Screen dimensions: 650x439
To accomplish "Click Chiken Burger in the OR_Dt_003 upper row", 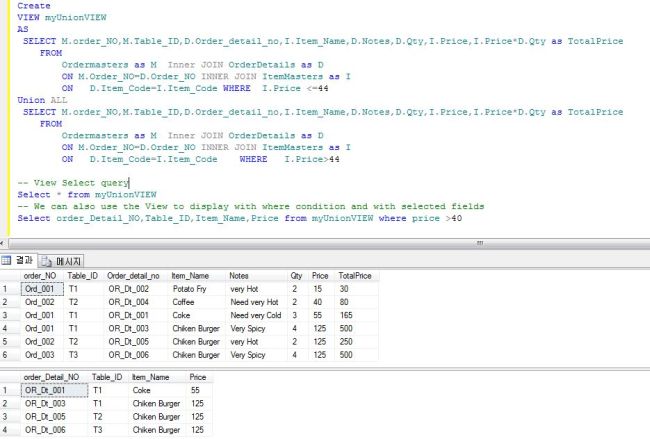I will tap(196, 329).
